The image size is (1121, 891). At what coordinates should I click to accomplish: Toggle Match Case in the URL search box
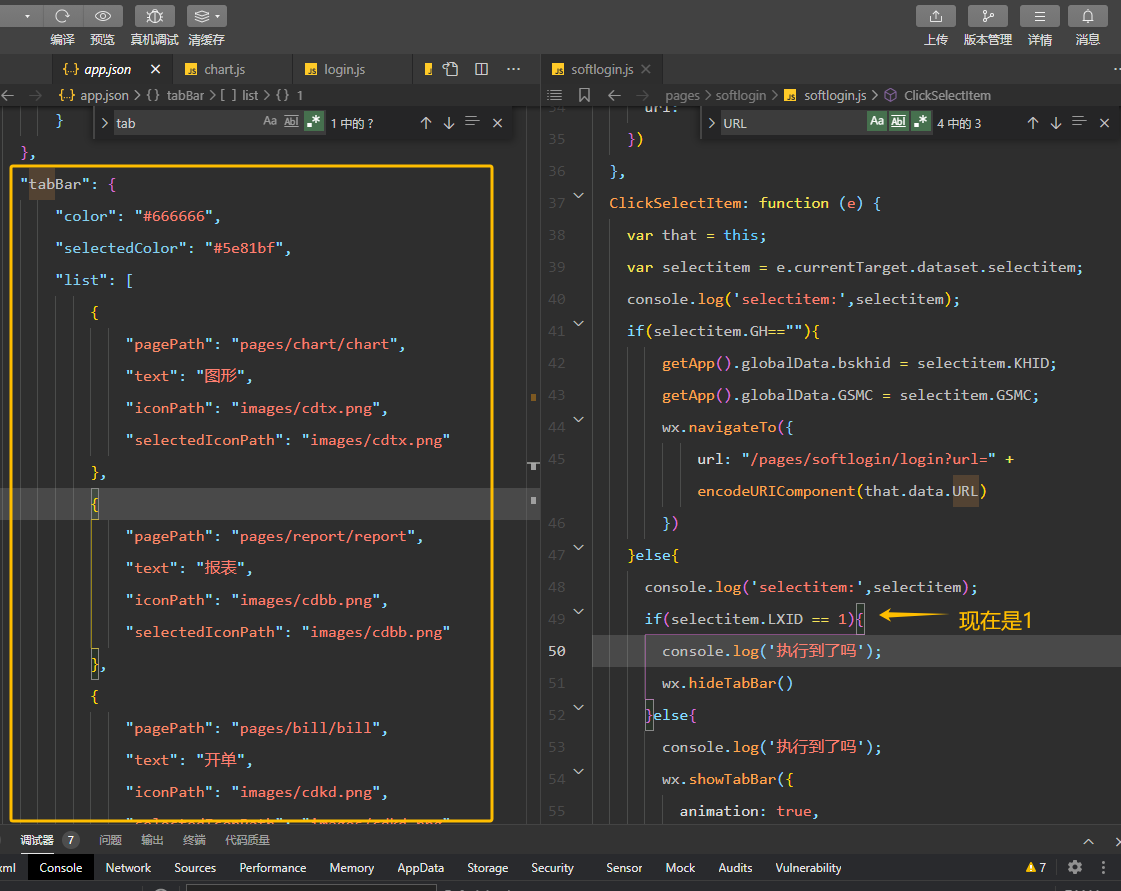coord(876,122)
